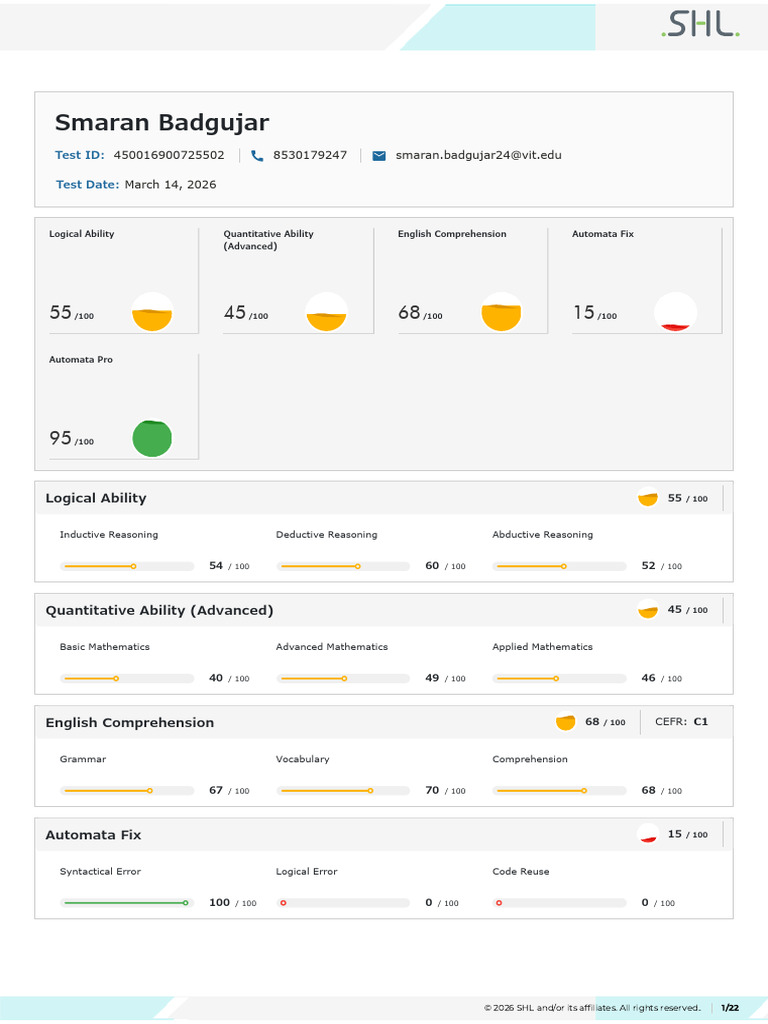Click page number 1/22 in footer

tap(730, 1008)
